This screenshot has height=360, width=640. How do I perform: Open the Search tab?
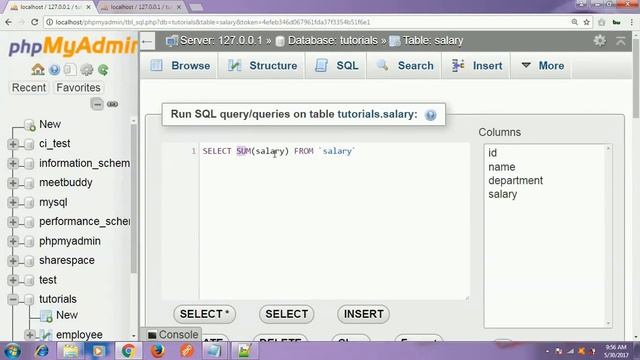[x=404, y=65]
